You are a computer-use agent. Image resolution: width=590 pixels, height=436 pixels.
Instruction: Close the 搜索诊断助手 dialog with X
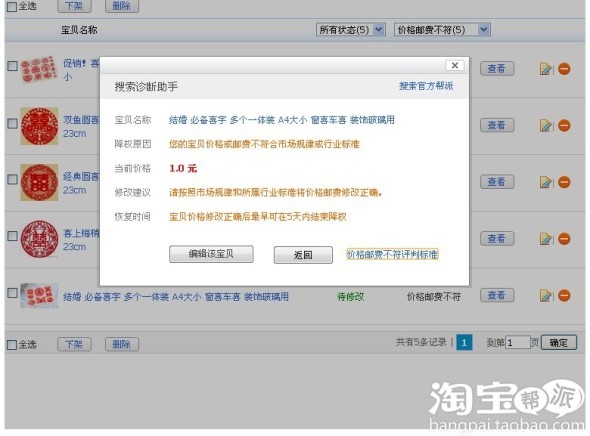455,65
